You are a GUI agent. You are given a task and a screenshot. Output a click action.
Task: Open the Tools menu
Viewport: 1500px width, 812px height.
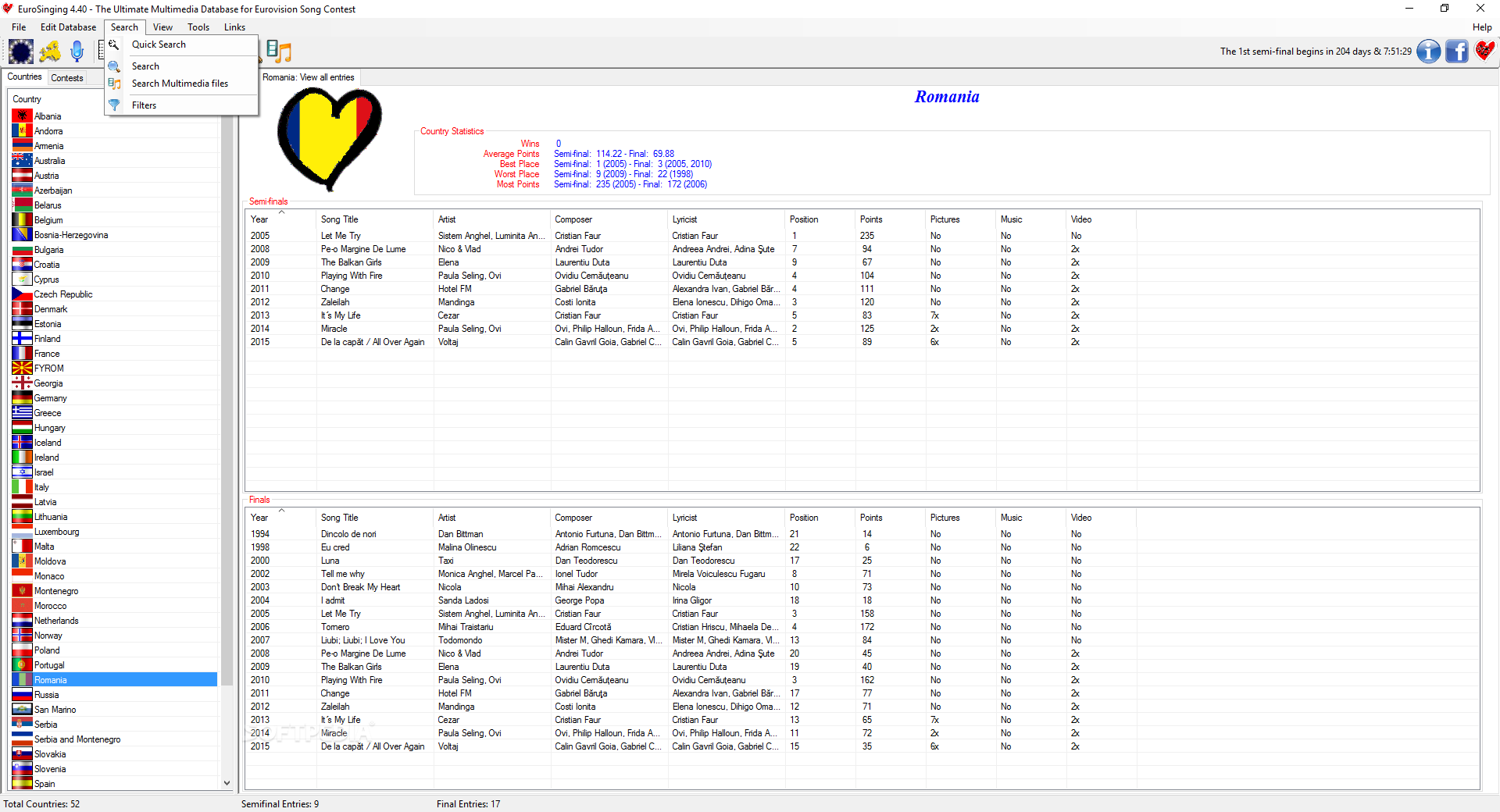coord(198,27)
